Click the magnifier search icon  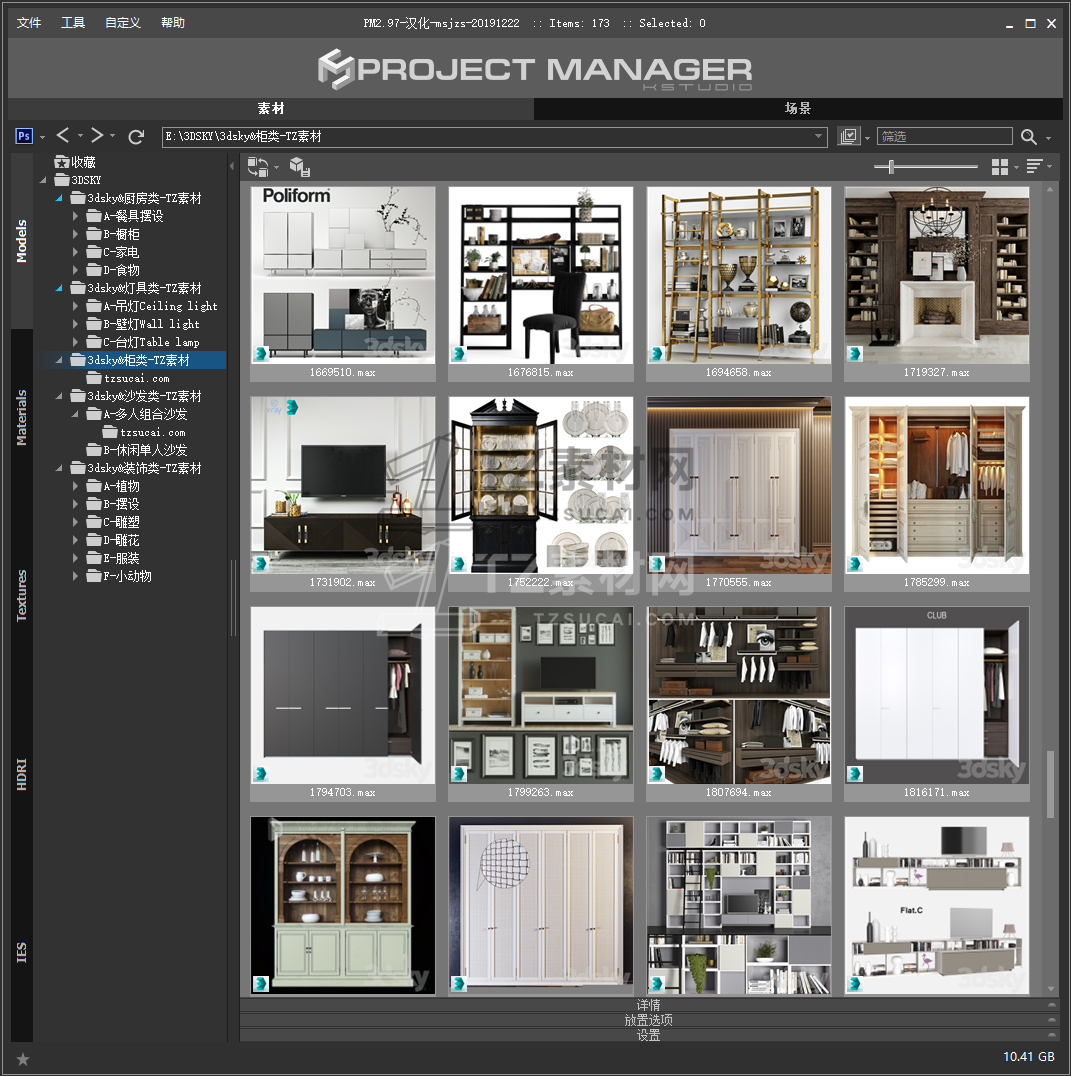(x=1029, y=137)
